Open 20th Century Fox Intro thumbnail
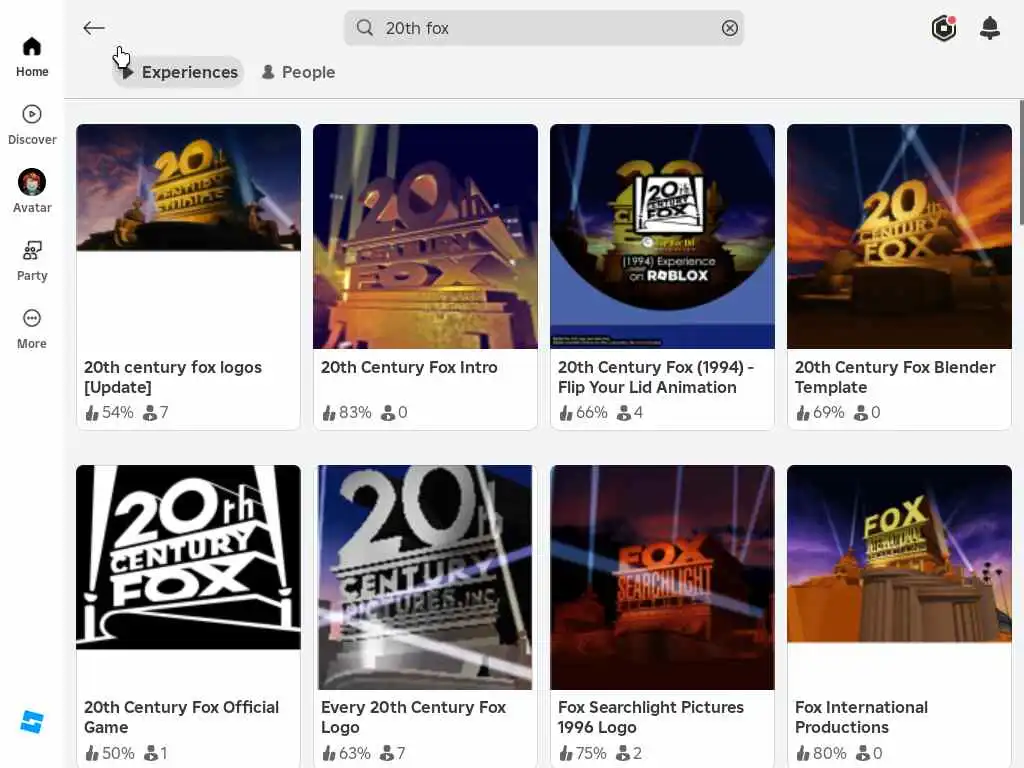 coord(425,236)
